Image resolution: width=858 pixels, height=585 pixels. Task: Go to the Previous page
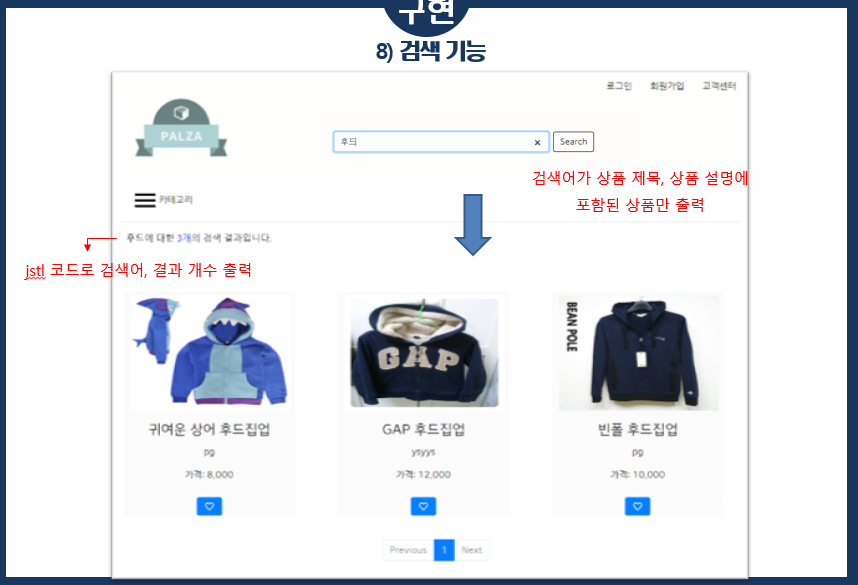[x=408, y=550]
